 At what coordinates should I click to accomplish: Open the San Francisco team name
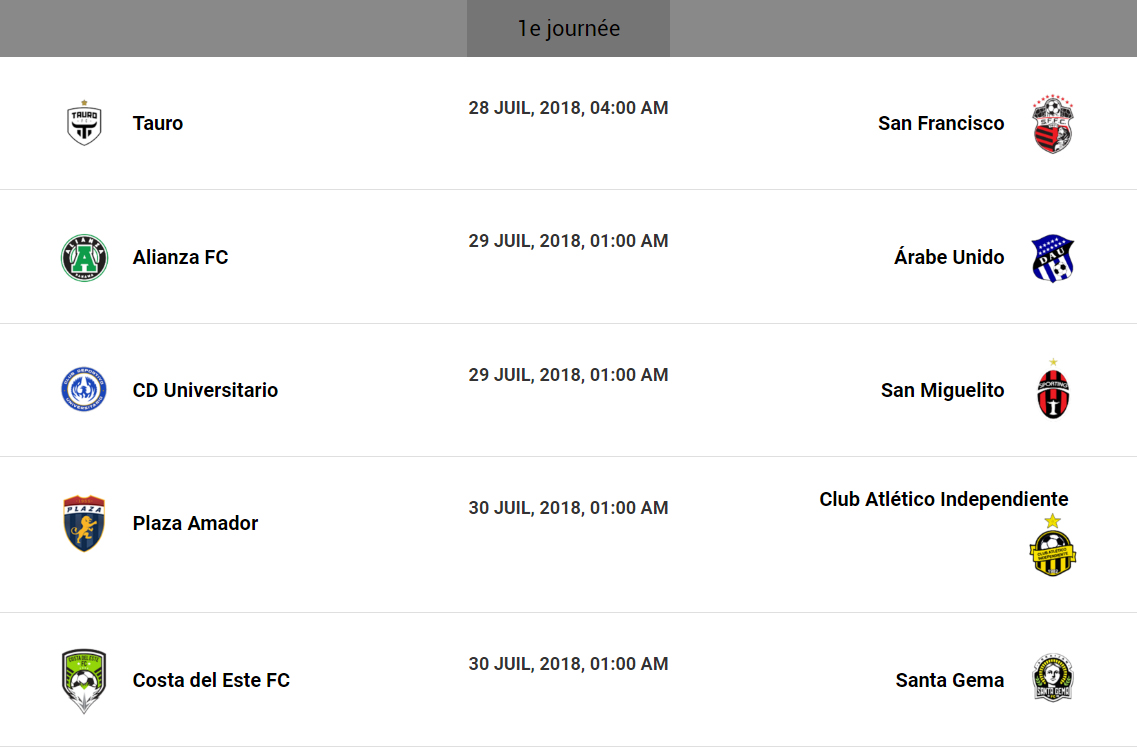point(941,124)
